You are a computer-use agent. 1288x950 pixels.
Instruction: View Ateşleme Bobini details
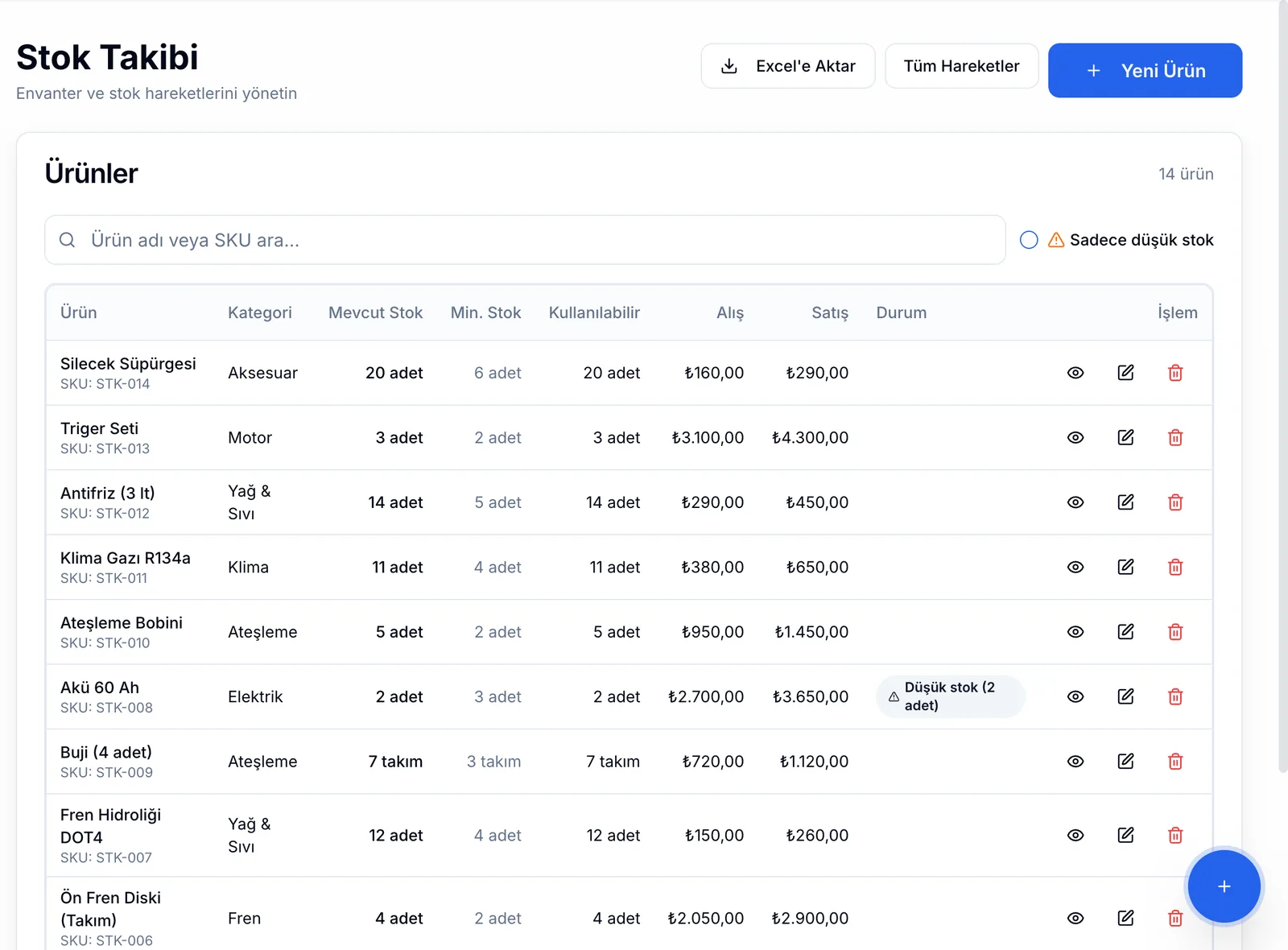coord(1075,632)
